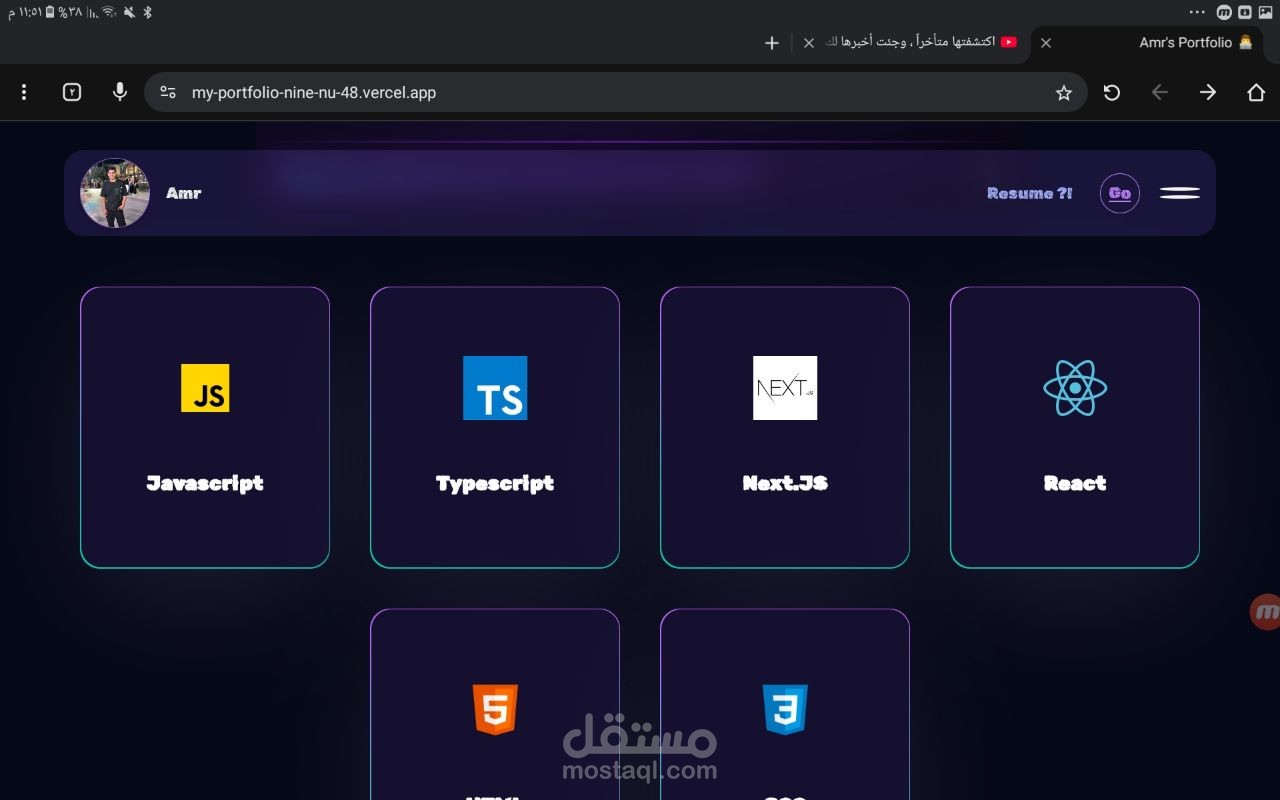Click the Next.js logo icon
The image size is (1280, 800).
click(785, 388)
